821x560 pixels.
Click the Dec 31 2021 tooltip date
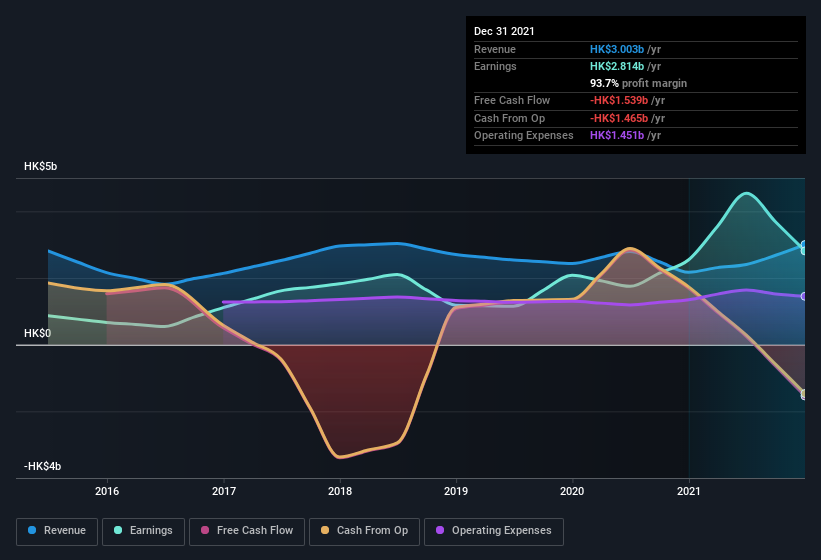click(x=504, y=31)
